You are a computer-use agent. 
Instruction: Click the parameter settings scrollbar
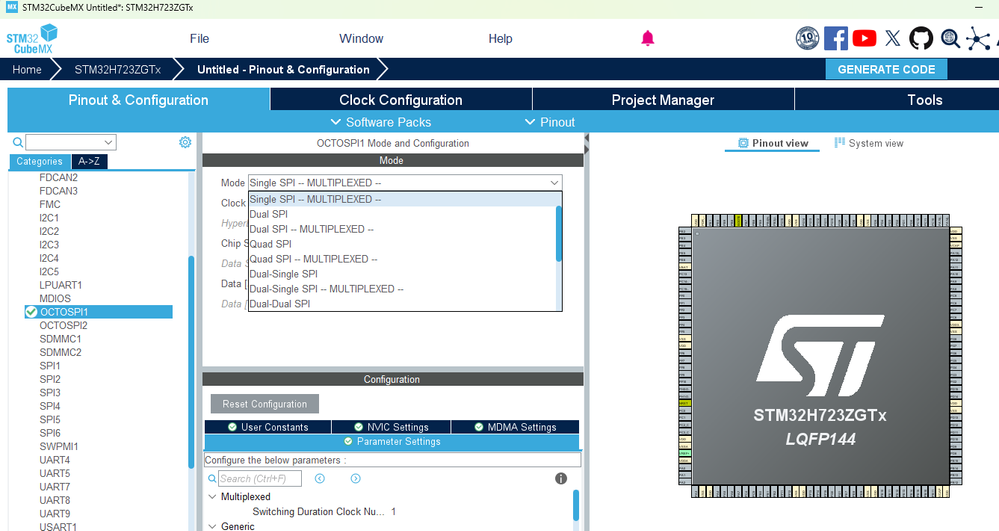click(576, 505)
